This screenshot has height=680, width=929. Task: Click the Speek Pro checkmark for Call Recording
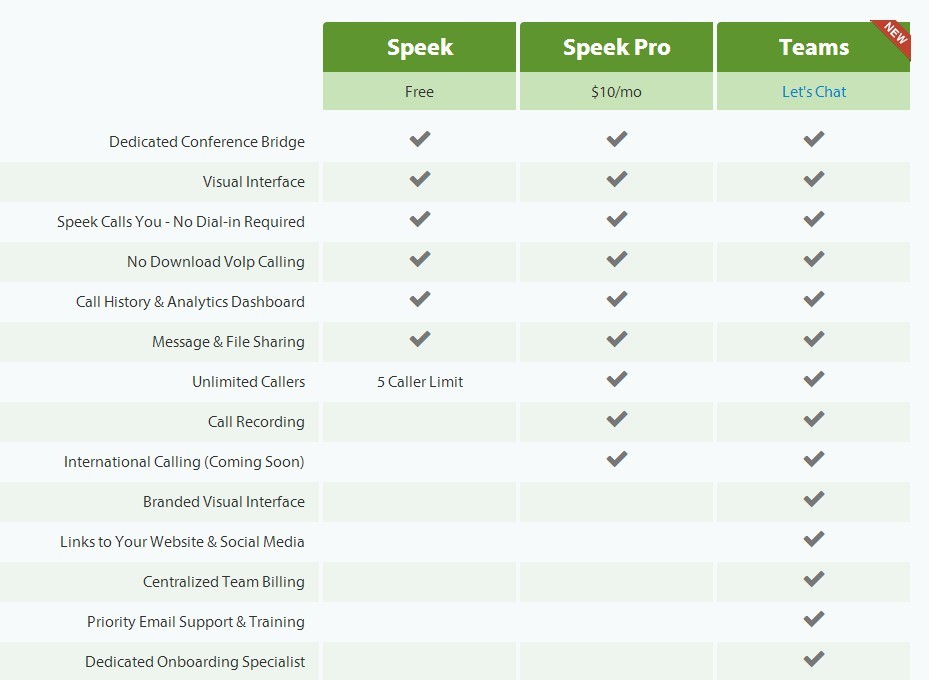click(616, 419)
